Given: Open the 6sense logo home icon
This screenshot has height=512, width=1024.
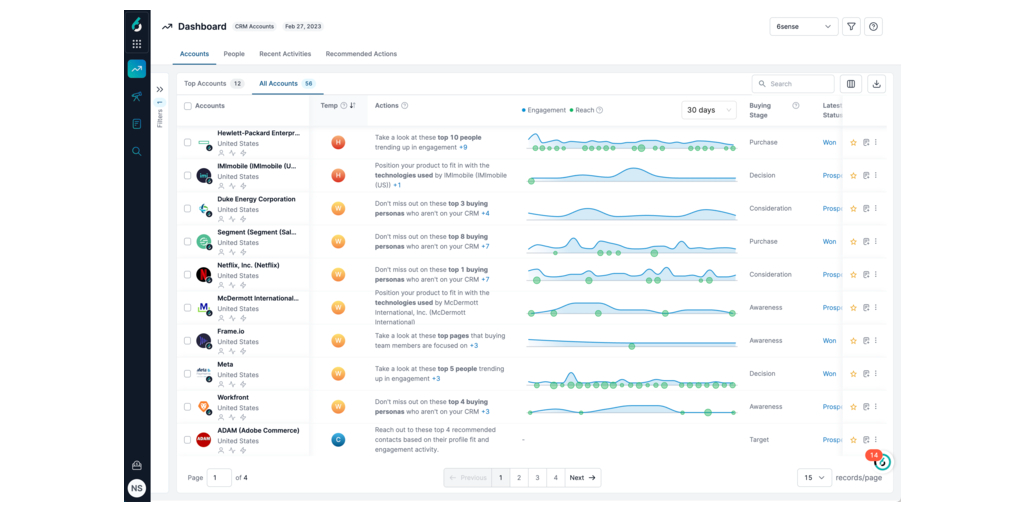Looking at the screenshot, I should click(x=136, y=25).
